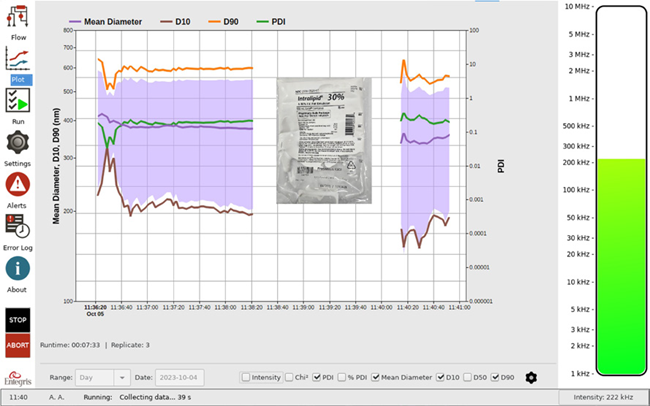The width and height of the screenshot is (650, 406).
Task: Open the Run checklist icon
Action: pos(18,102)
